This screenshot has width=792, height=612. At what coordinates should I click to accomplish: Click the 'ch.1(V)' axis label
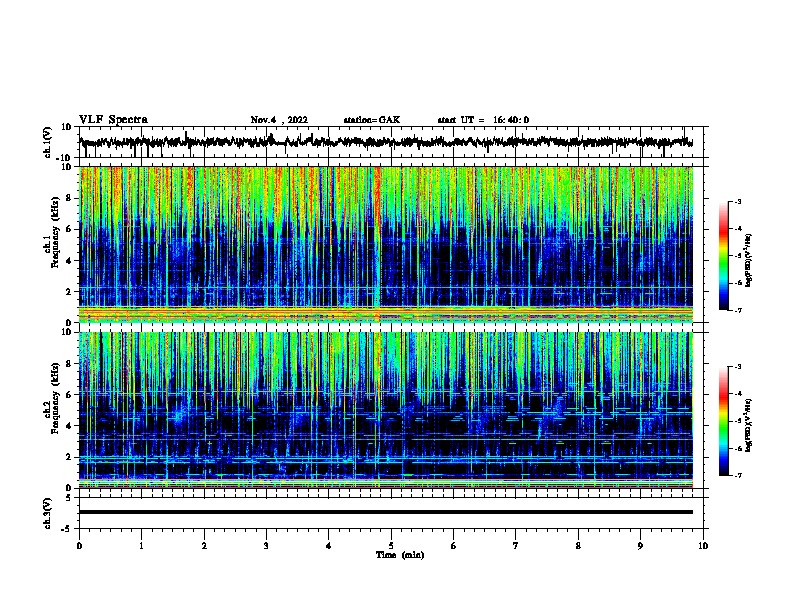48,142
